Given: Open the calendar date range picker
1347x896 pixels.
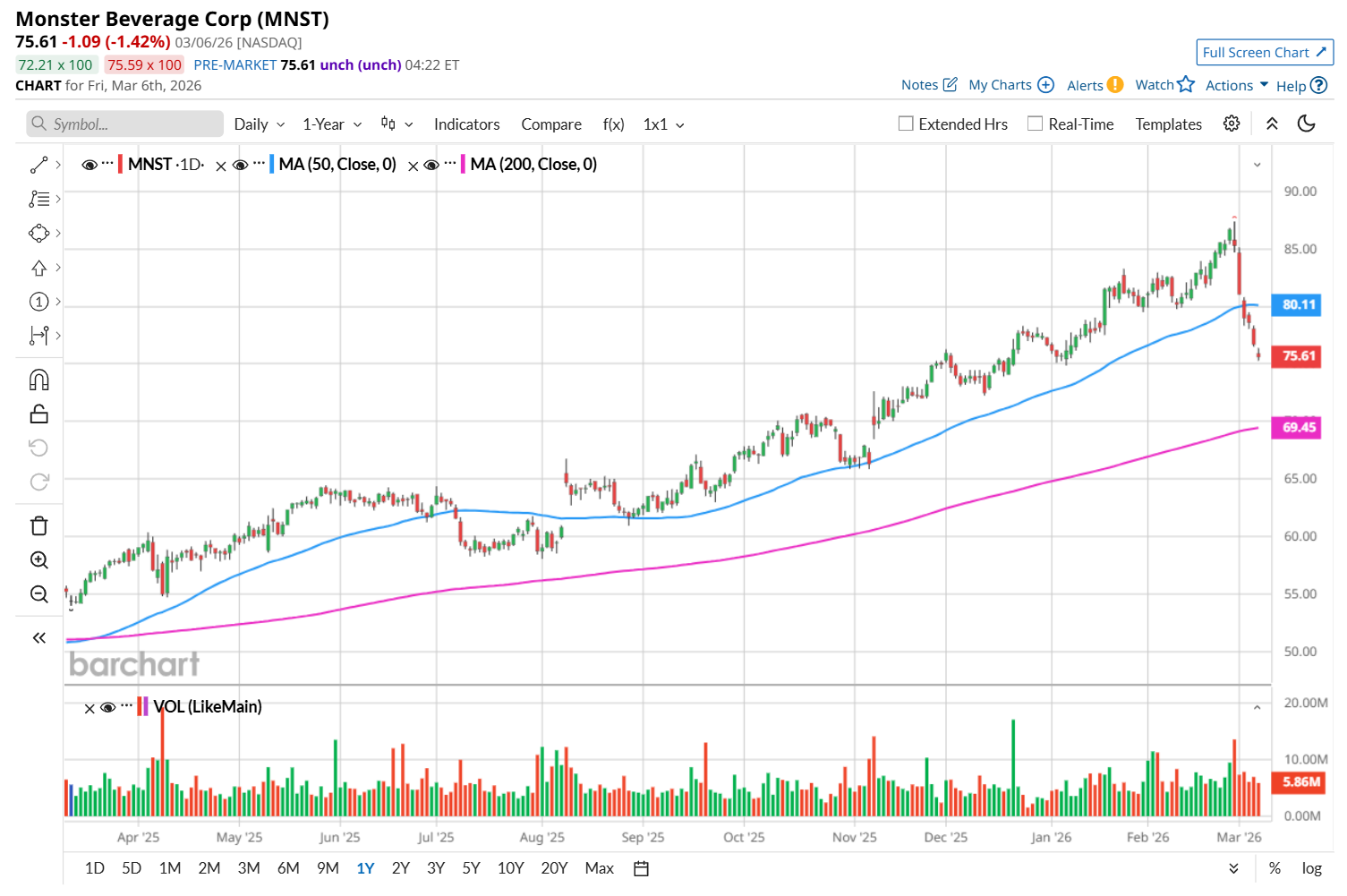Looking at the screenshot, I should point(641,868).
